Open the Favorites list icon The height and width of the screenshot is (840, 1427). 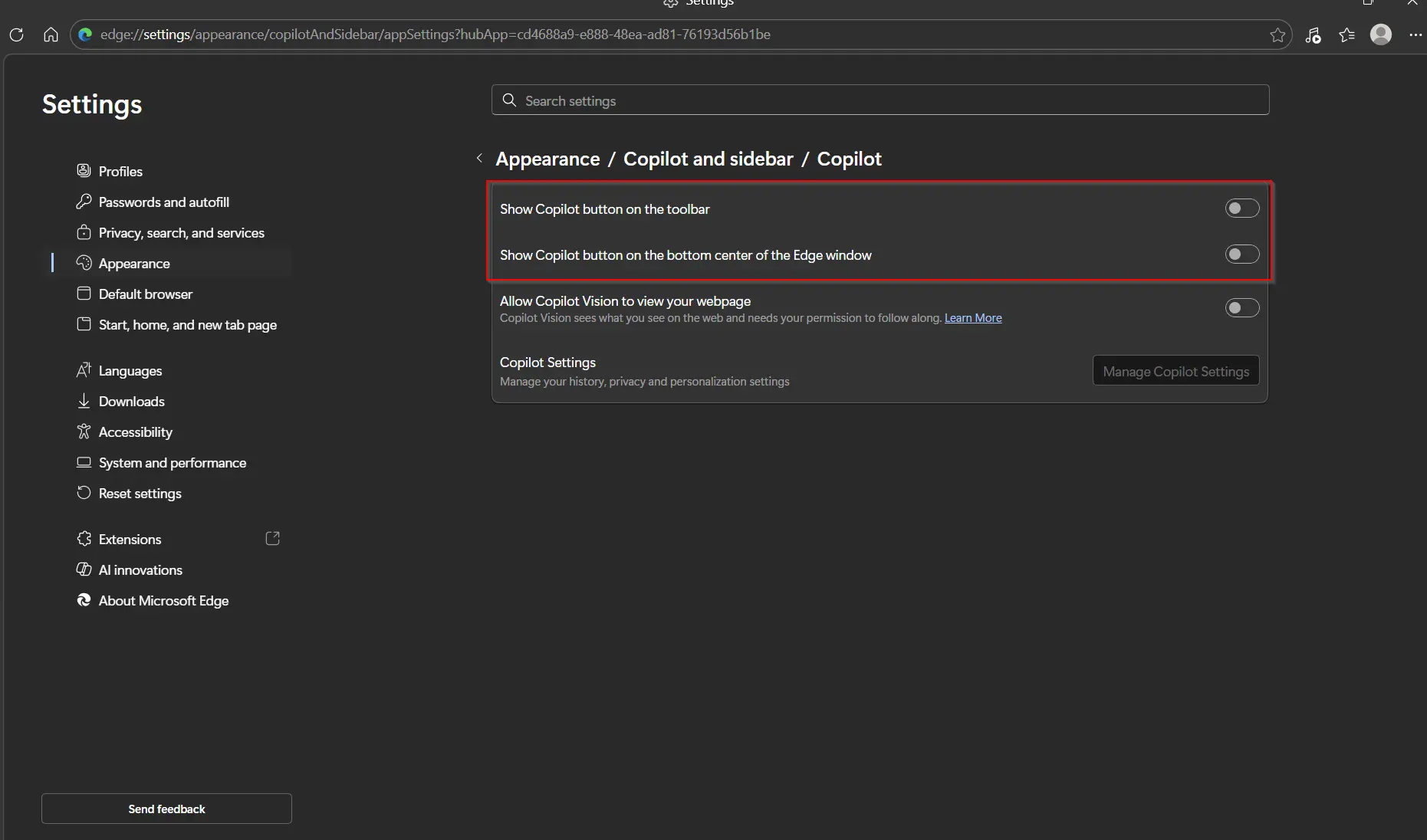tap(1346, 34)
